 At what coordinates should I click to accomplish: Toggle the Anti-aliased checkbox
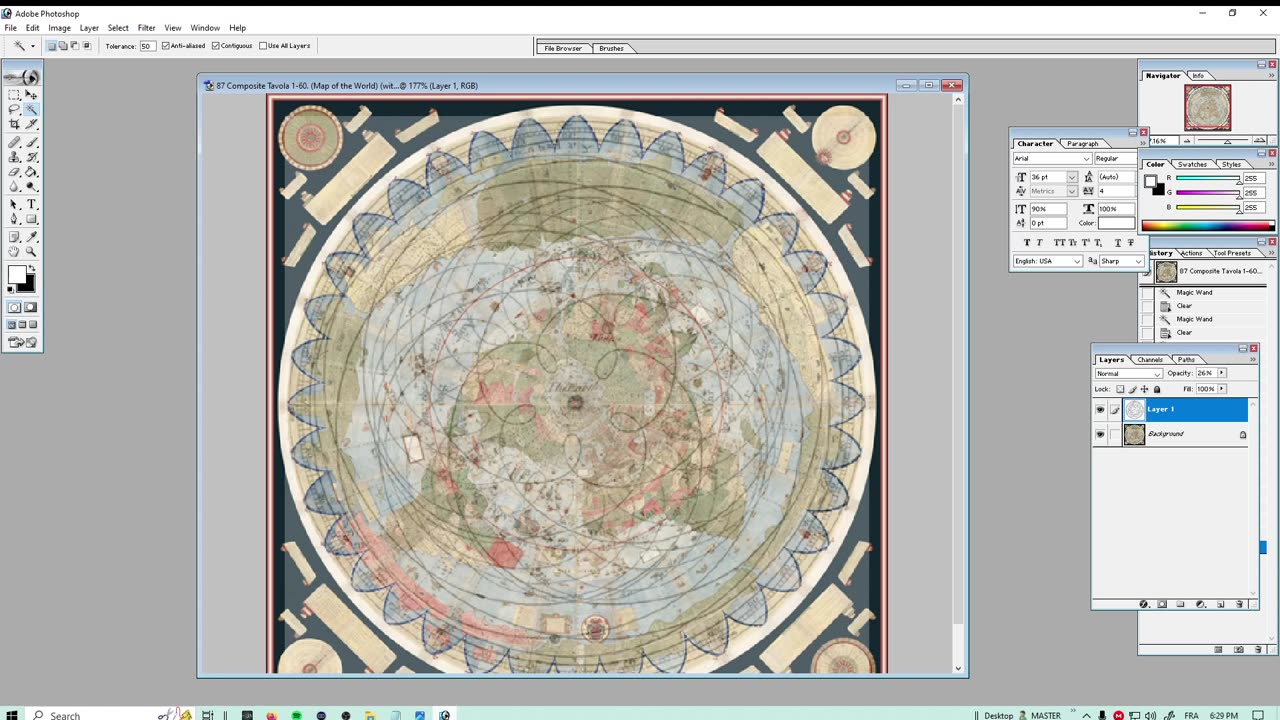coord(166,46)
